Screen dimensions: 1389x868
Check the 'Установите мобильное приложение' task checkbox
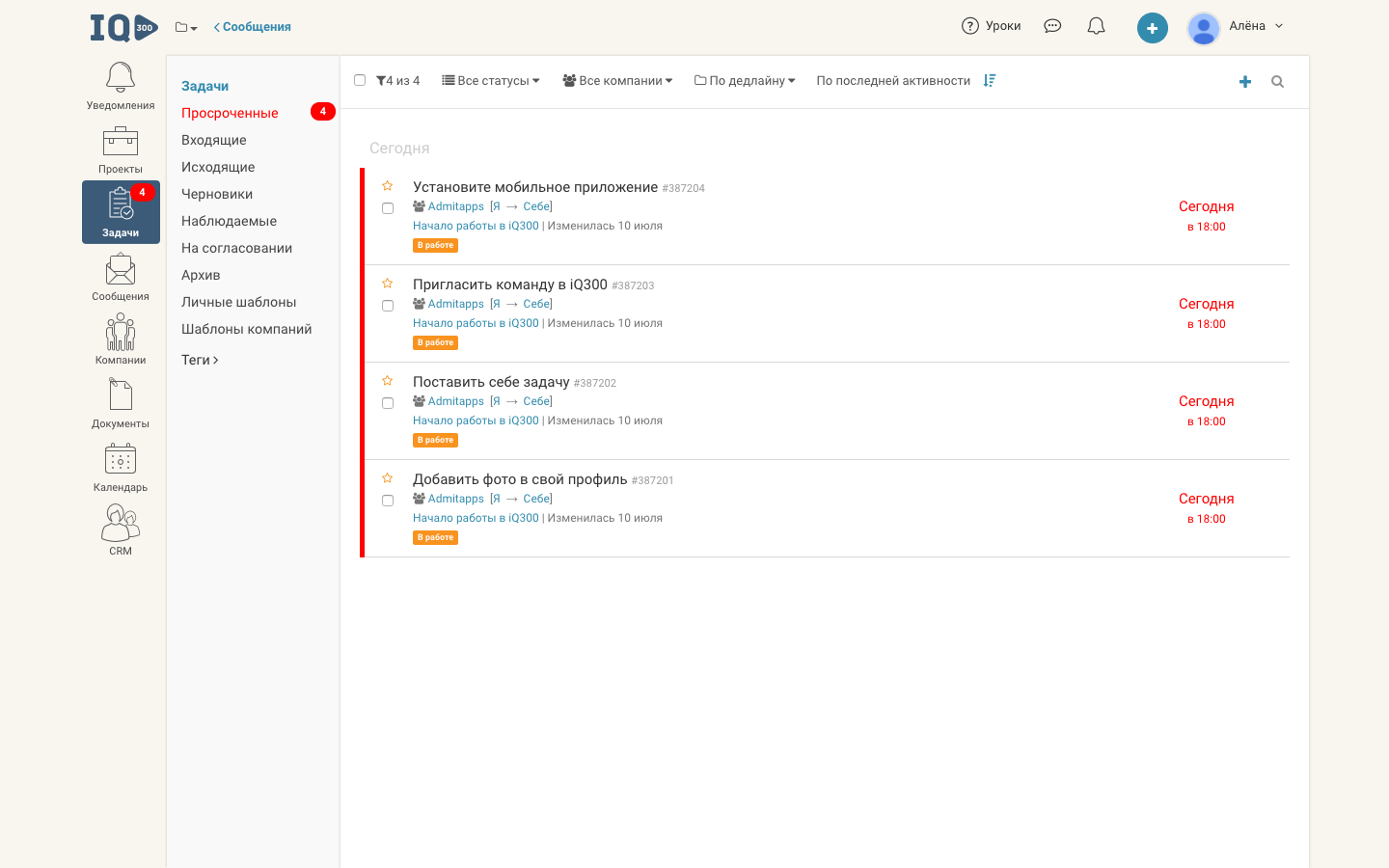pos(388,208)
